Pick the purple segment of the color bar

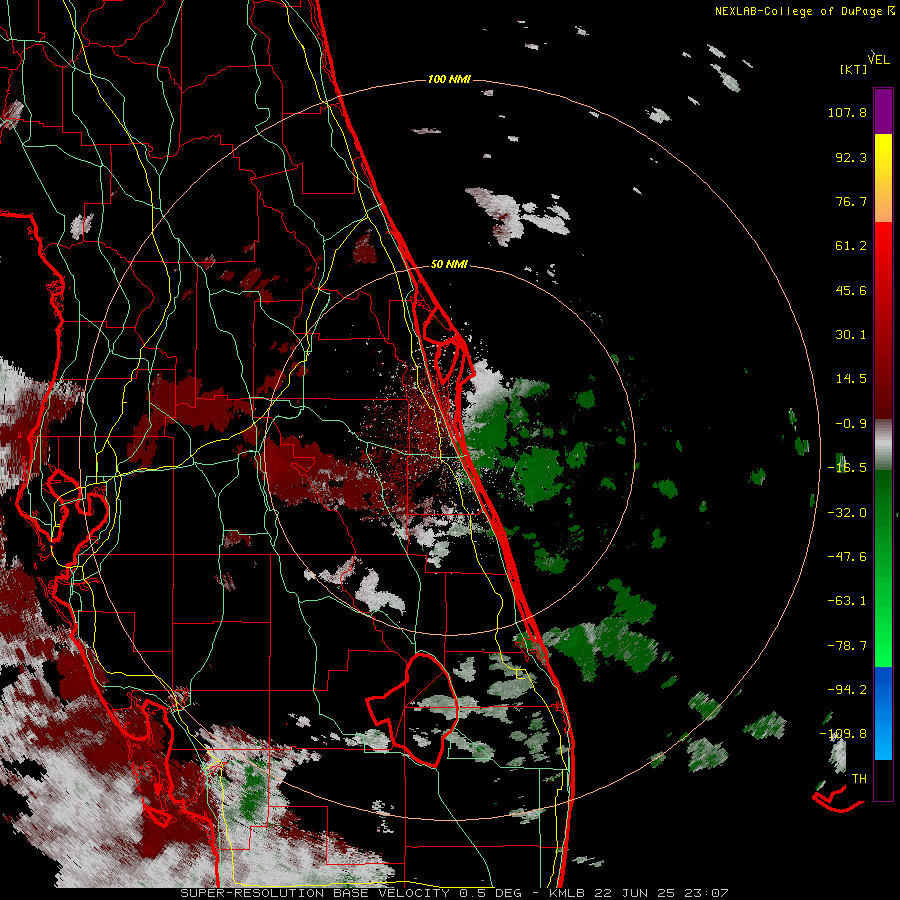pyautogui.click(x=883, y=111)
